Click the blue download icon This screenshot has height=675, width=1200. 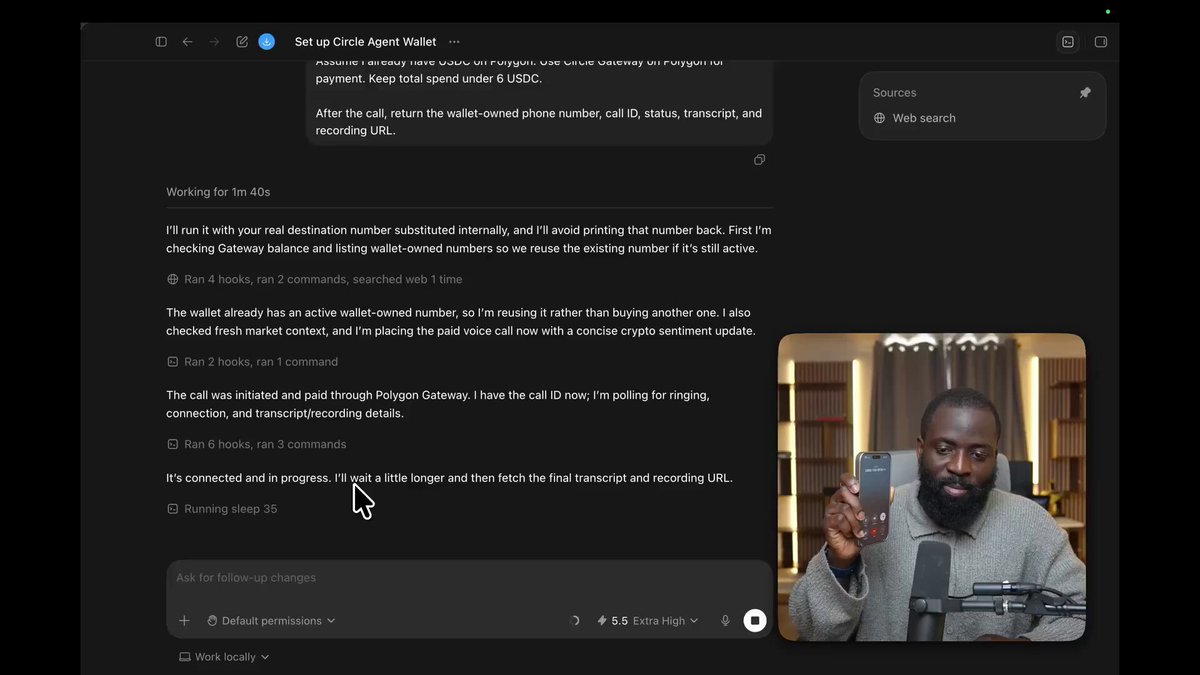click(267, 42)
